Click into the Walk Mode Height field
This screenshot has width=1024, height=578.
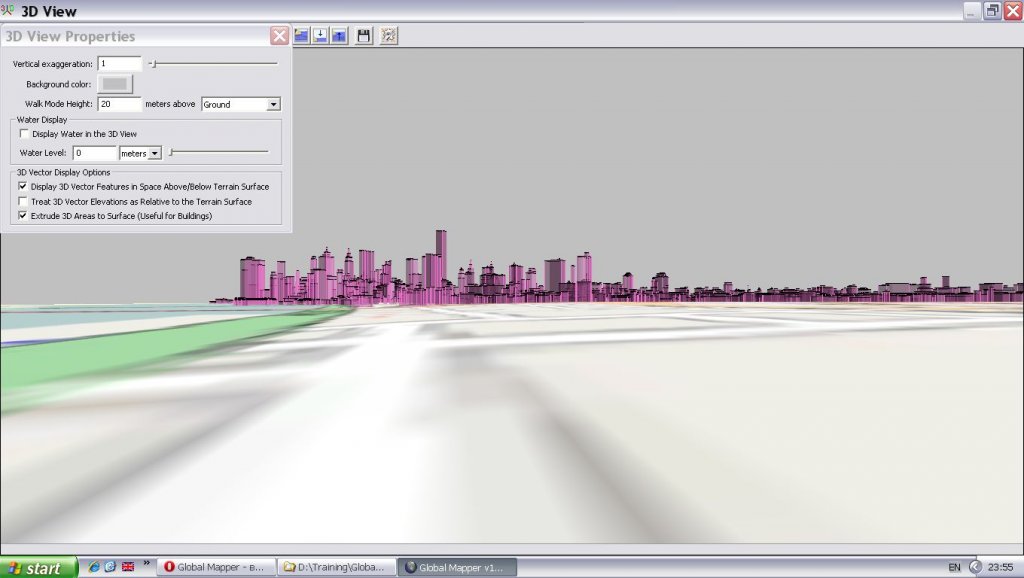pos(119,104)
